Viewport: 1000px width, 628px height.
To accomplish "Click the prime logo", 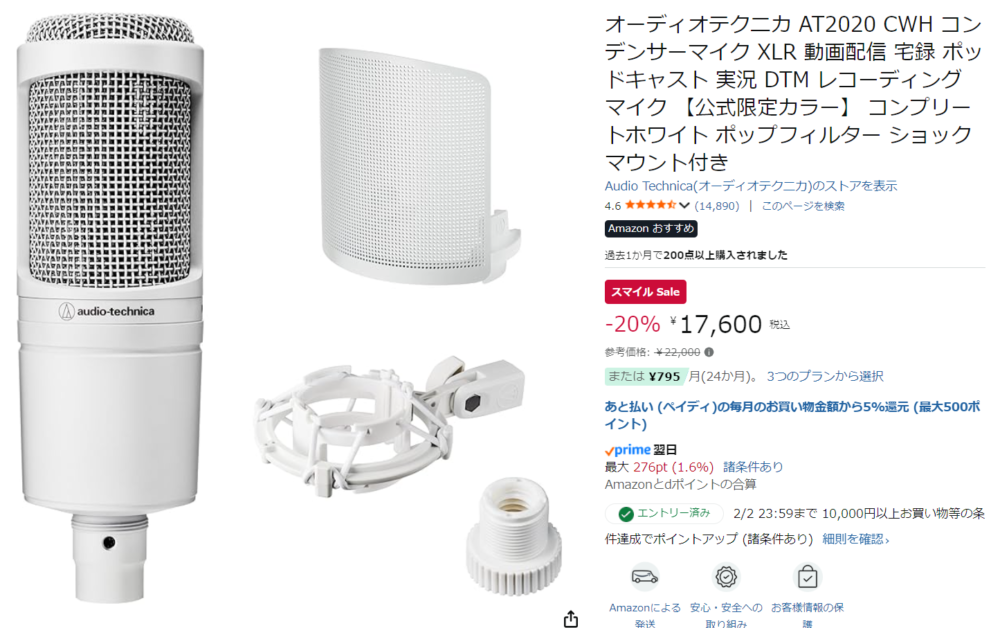I will (628, 450).
